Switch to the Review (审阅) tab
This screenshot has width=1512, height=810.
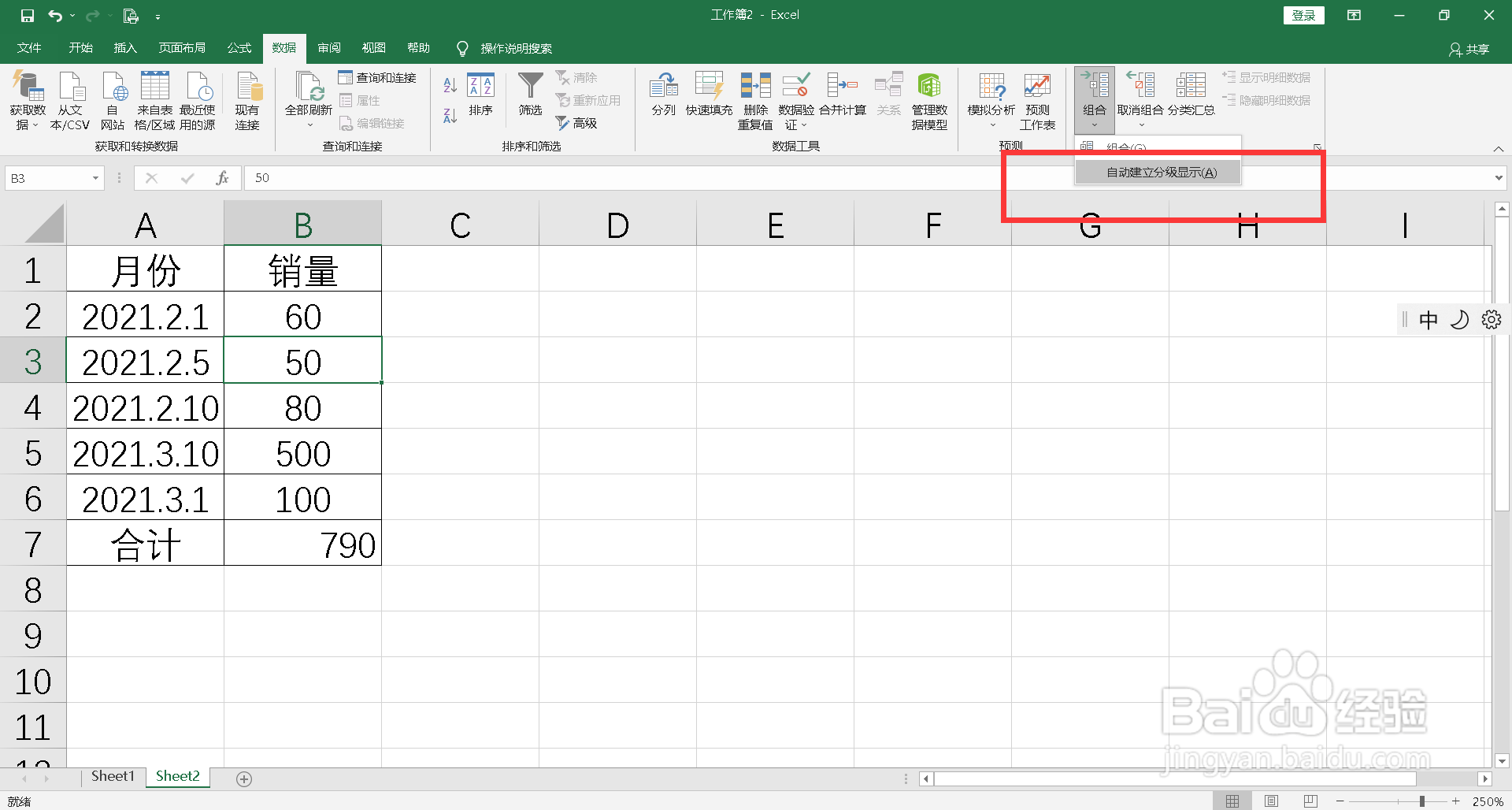329,48
